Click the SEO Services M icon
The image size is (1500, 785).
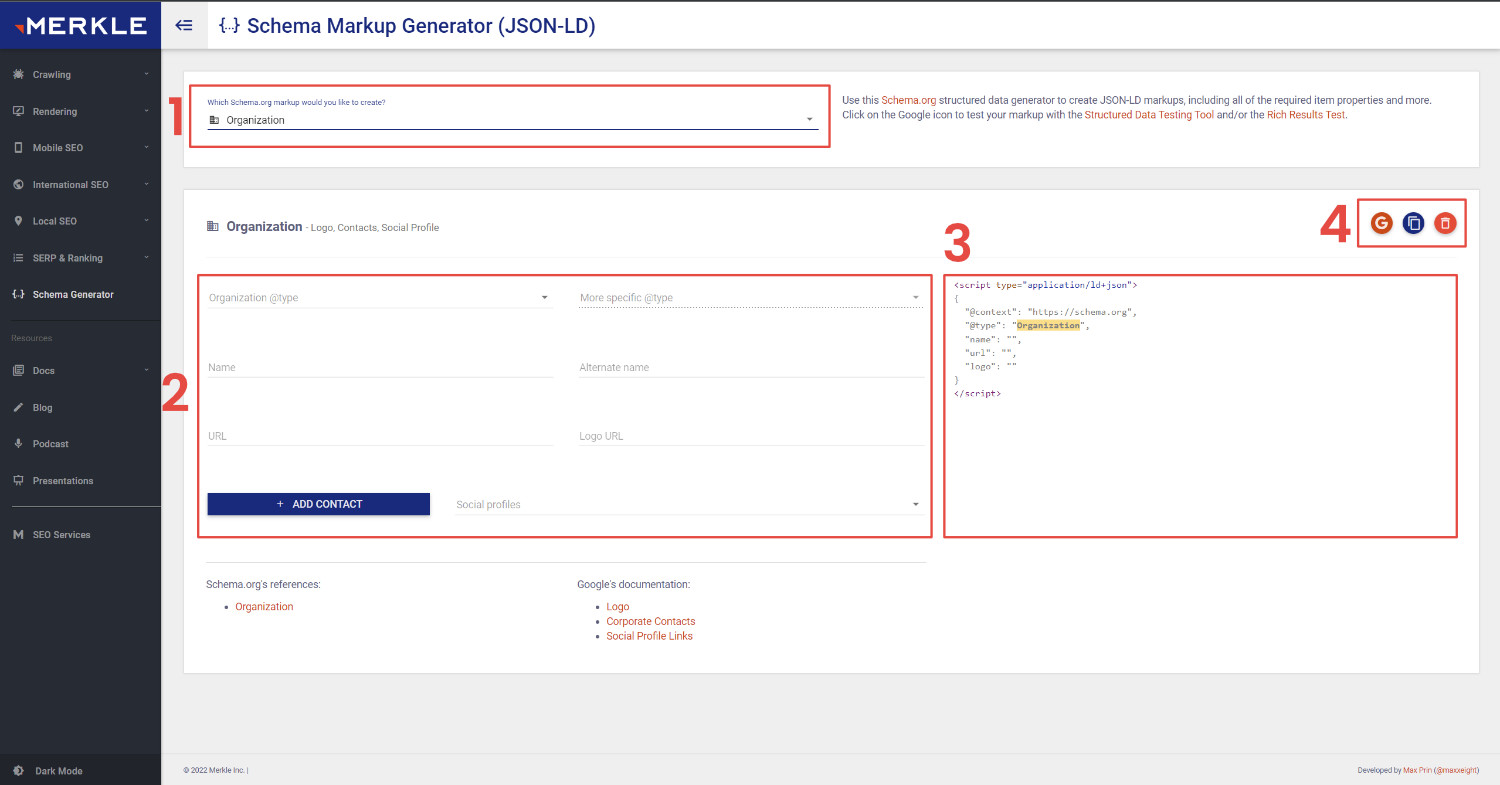tap(18, 535)
